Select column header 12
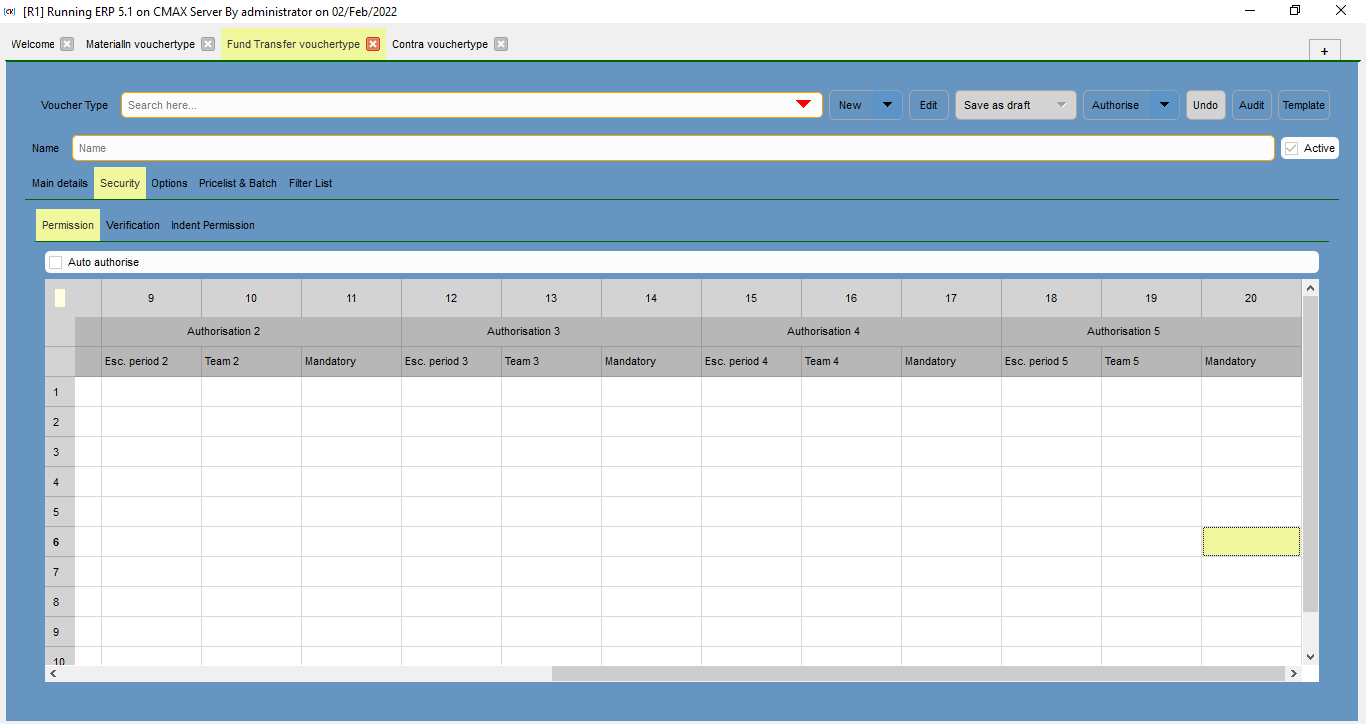Screen dimensions: 1366x724 tap(451, 298)
